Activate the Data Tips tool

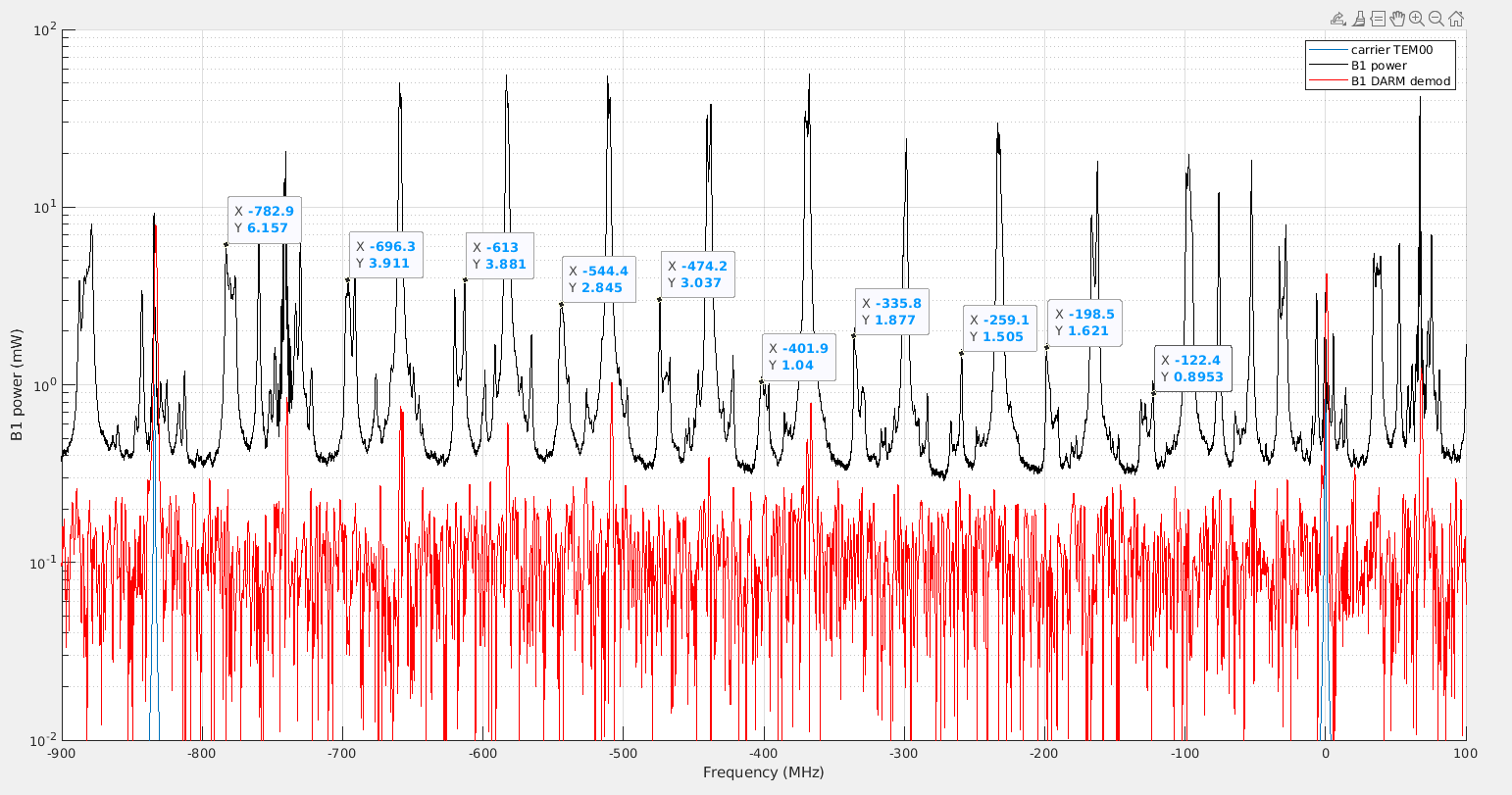[1378, 19]
